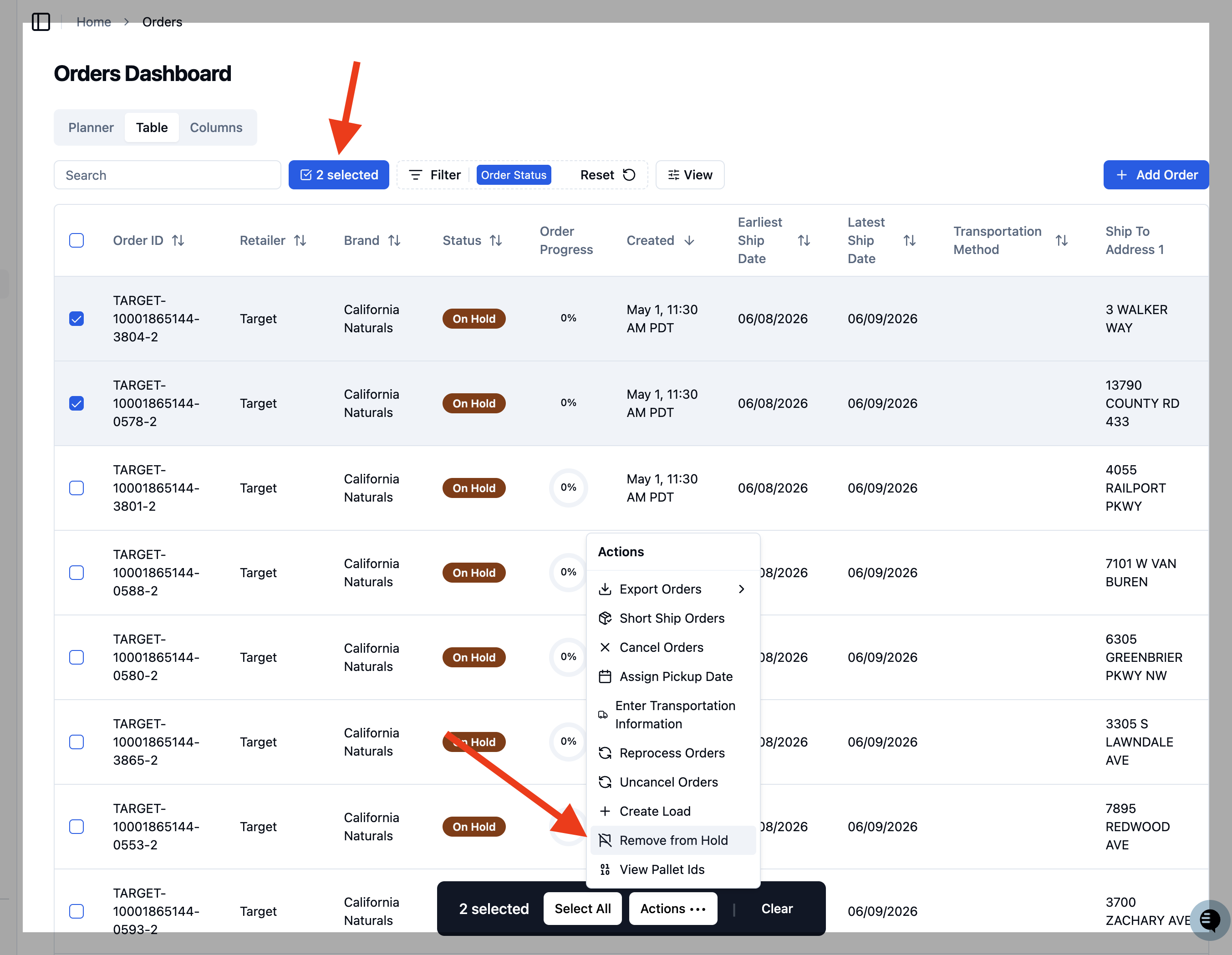This screenshot has height=955, width=1232.
Task: Switch to the Table tab
Action: (152, 127)
